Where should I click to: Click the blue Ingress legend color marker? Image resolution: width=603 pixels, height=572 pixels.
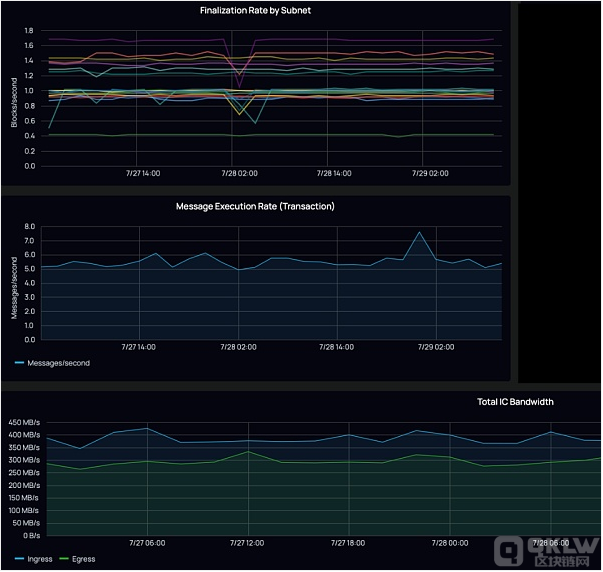pyautogui.click(x=19, y=559)
